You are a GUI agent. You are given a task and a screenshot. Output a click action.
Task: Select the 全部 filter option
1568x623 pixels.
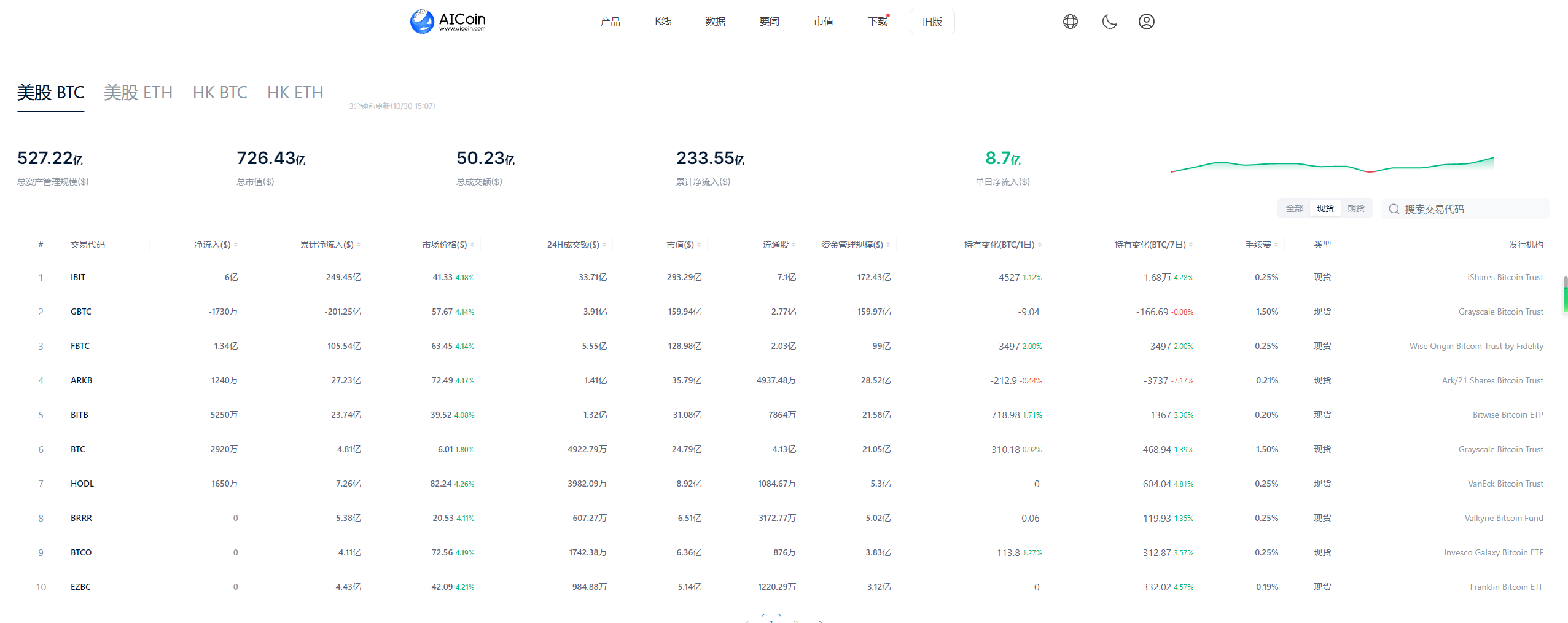coord(1295,208)
